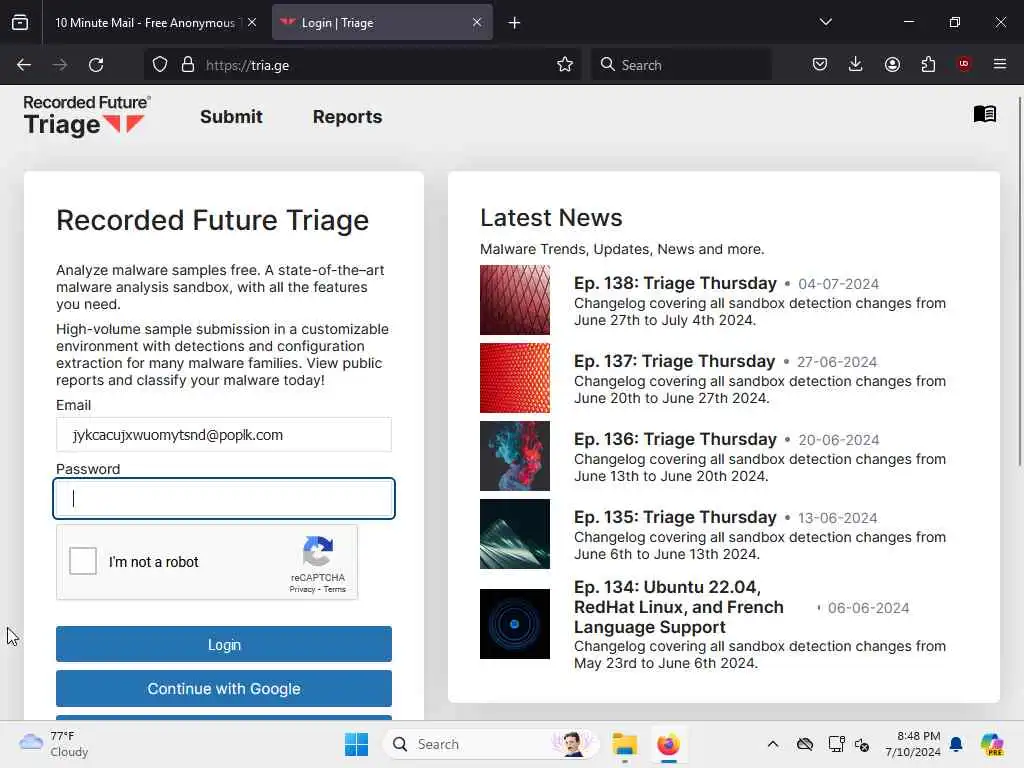1024x768 pixels.
Task: Focus the Password input field
Action: (x=224, y=499)
